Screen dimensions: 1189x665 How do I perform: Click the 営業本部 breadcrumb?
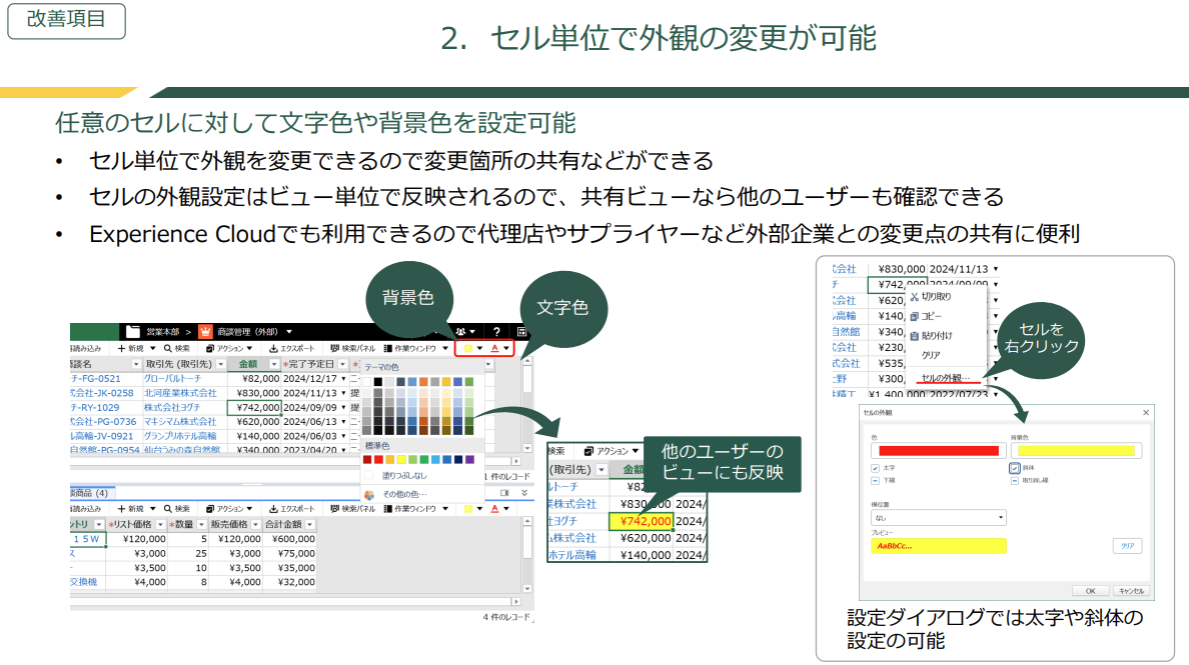(x=163, y=331)
